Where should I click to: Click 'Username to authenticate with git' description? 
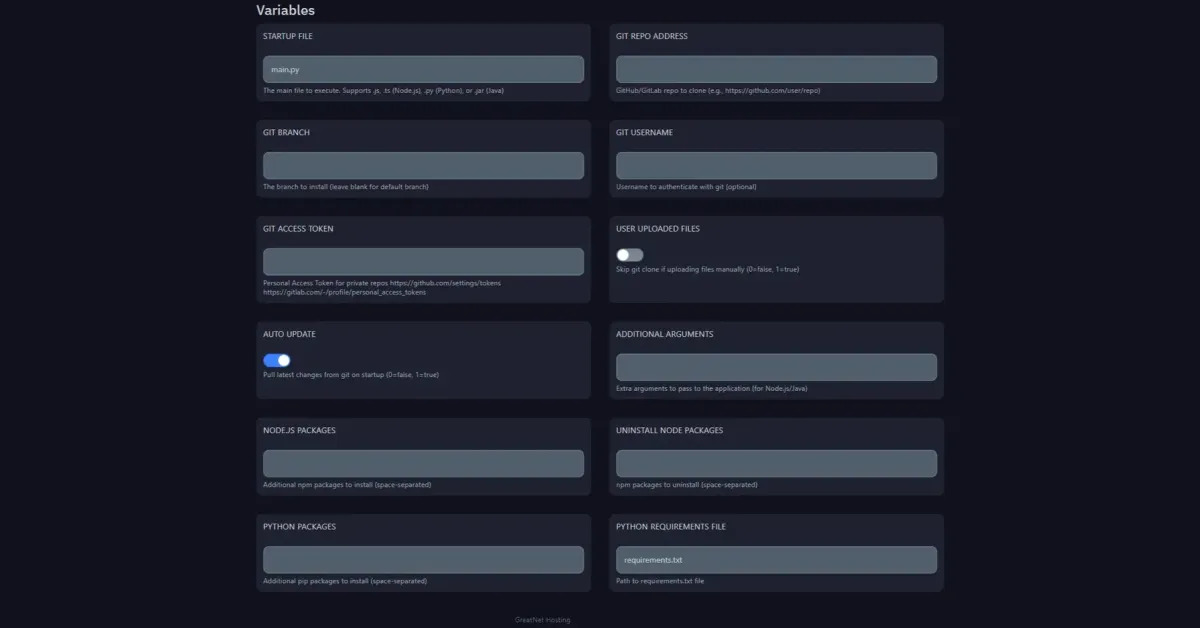click(687, 186)
